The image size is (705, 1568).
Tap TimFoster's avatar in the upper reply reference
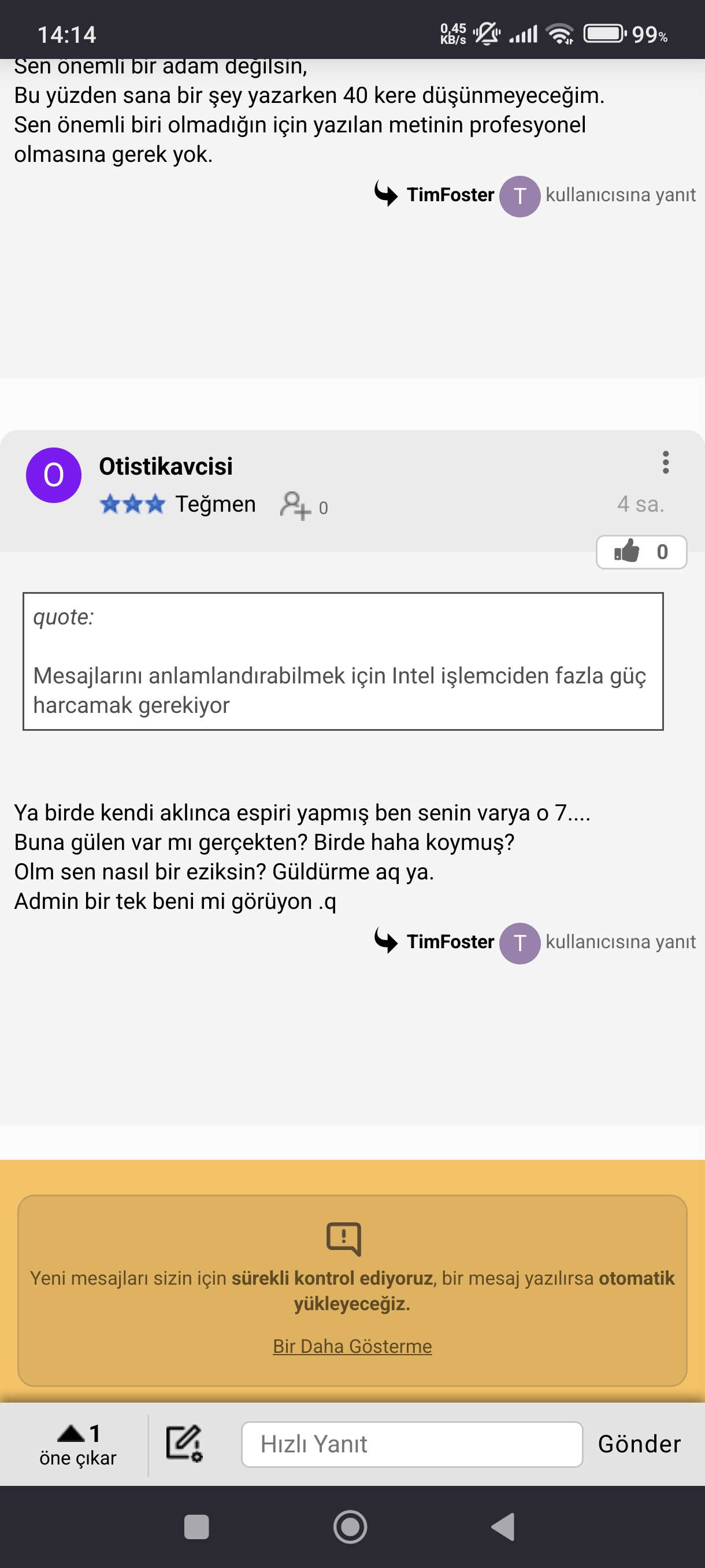pos(520,196)
